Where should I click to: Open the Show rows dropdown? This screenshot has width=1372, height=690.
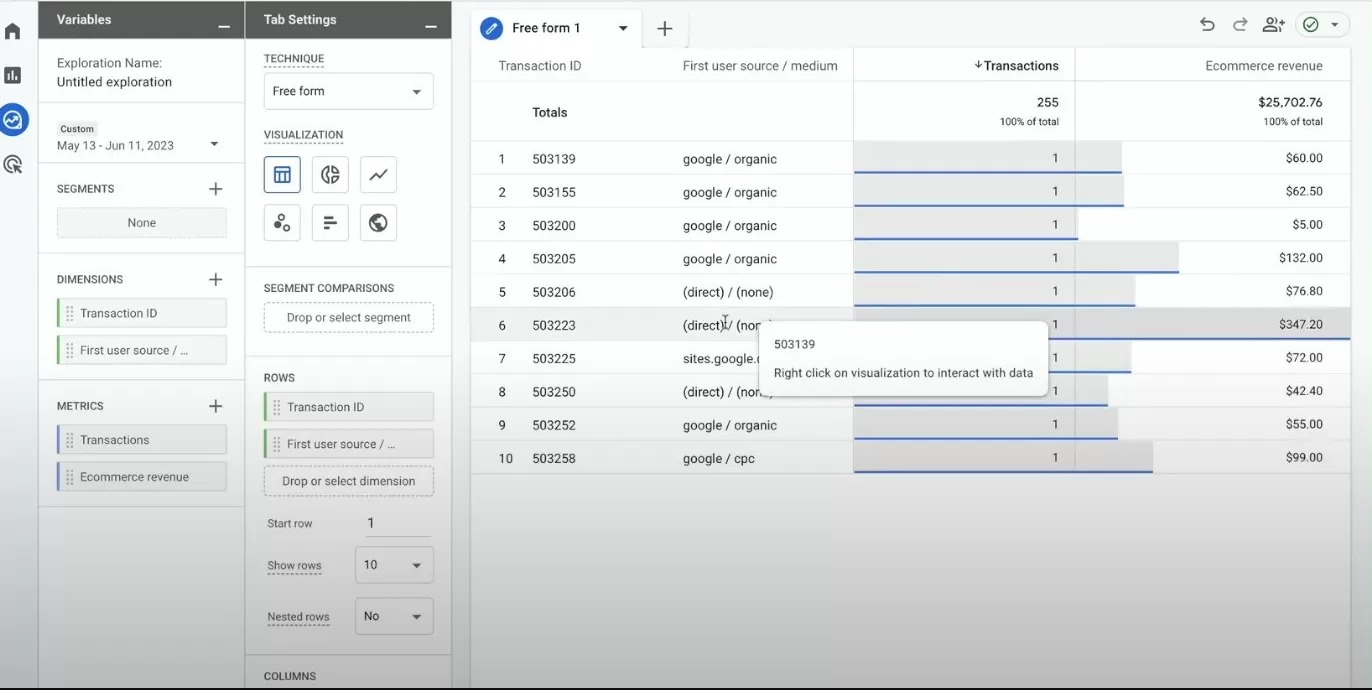point(394,565)
